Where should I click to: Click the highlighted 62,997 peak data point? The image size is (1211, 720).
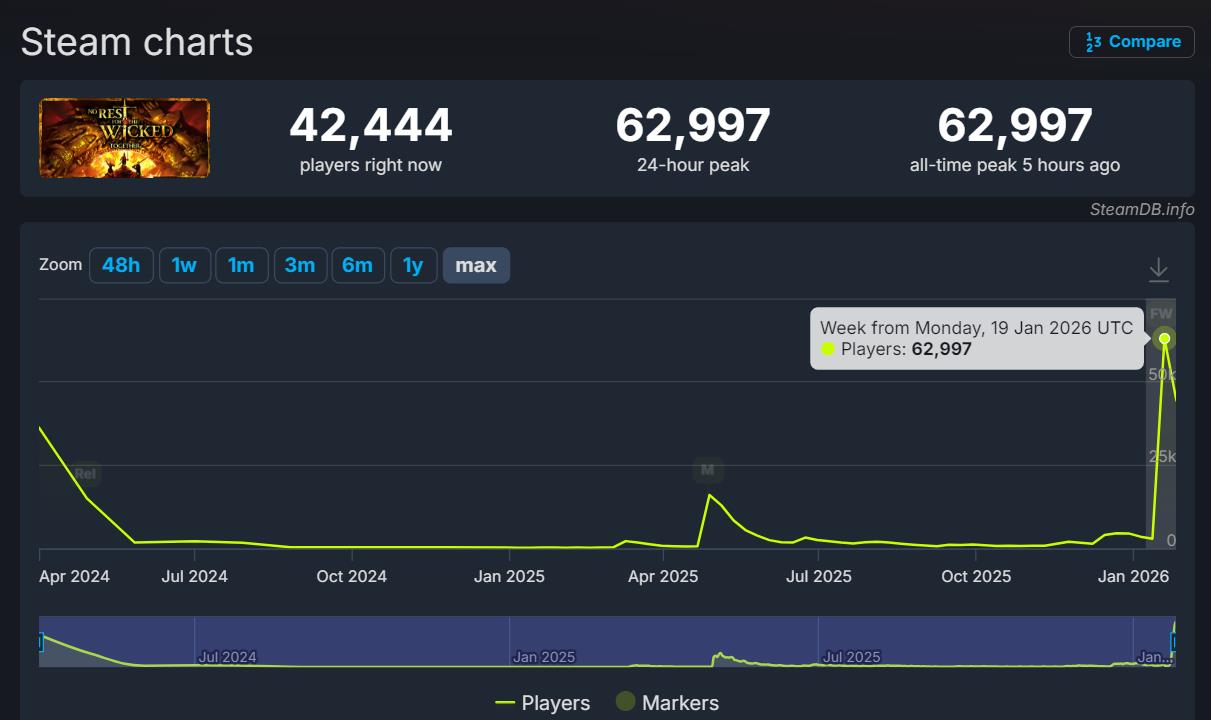pyautogui.click(x=1164, y=338)
